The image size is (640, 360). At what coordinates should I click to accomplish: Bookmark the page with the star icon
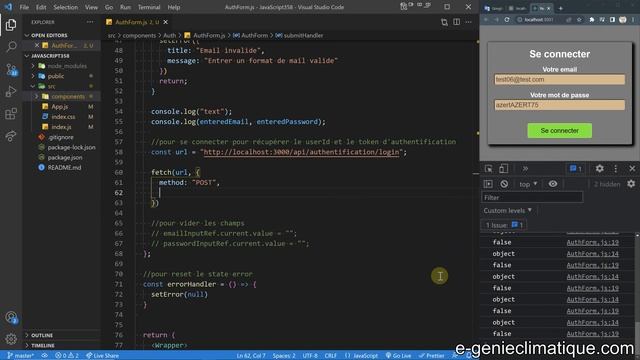click(579, 20)
